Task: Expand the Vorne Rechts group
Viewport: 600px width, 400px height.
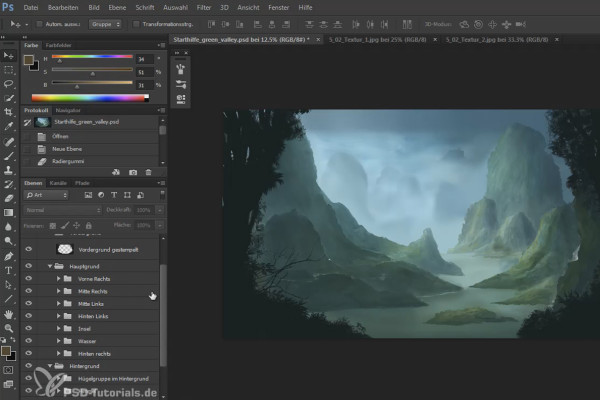Action: pyautogui.click(x=58, y=279)
